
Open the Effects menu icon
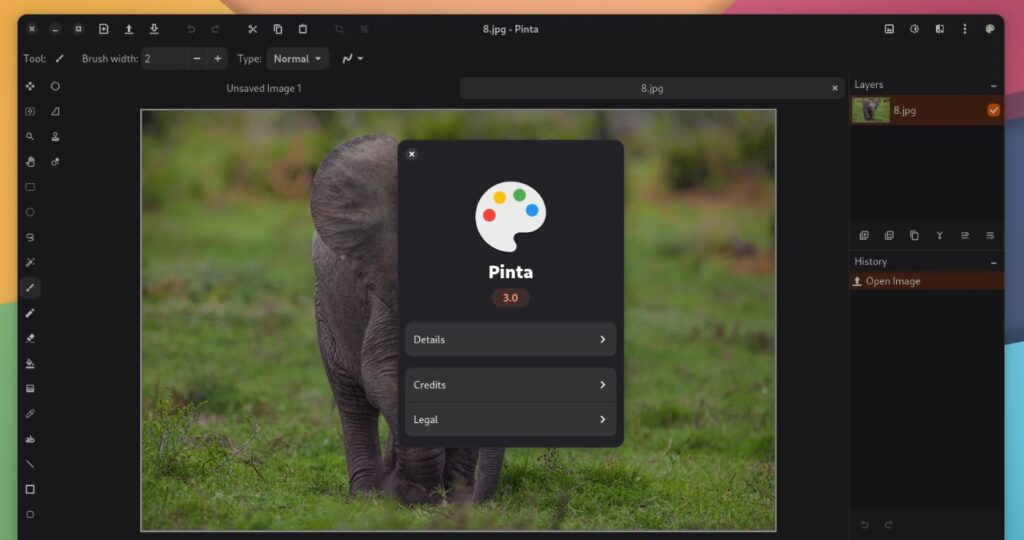pos(940,29)
